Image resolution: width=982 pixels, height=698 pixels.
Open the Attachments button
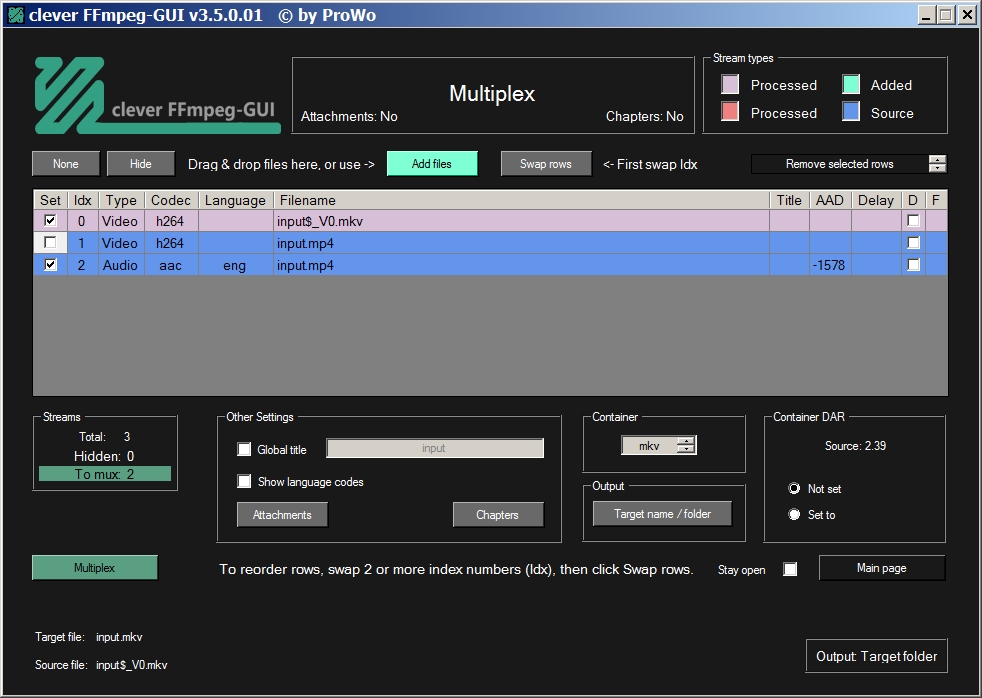click(x=282, y=515)
